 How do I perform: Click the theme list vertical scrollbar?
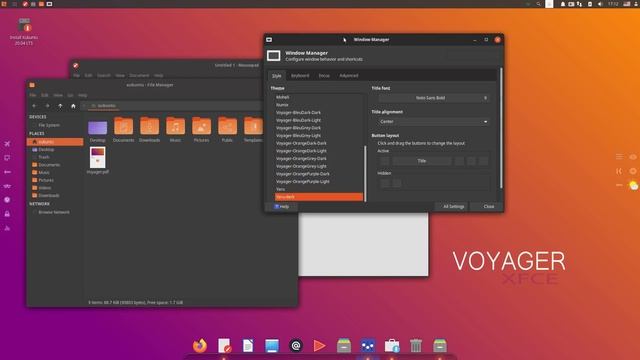click(x=365, y=173)
